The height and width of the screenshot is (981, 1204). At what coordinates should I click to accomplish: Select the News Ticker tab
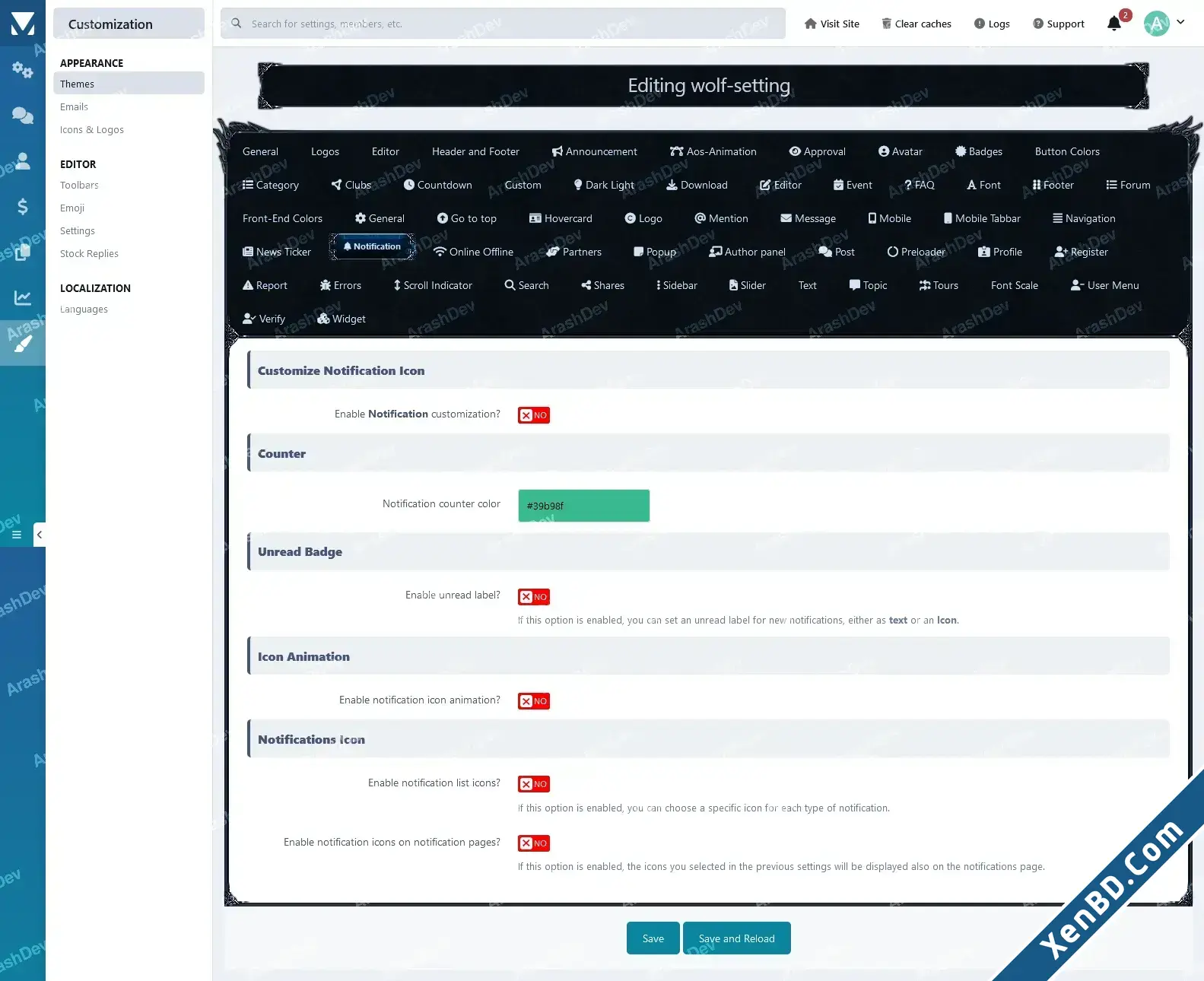(x=277, y=252)
